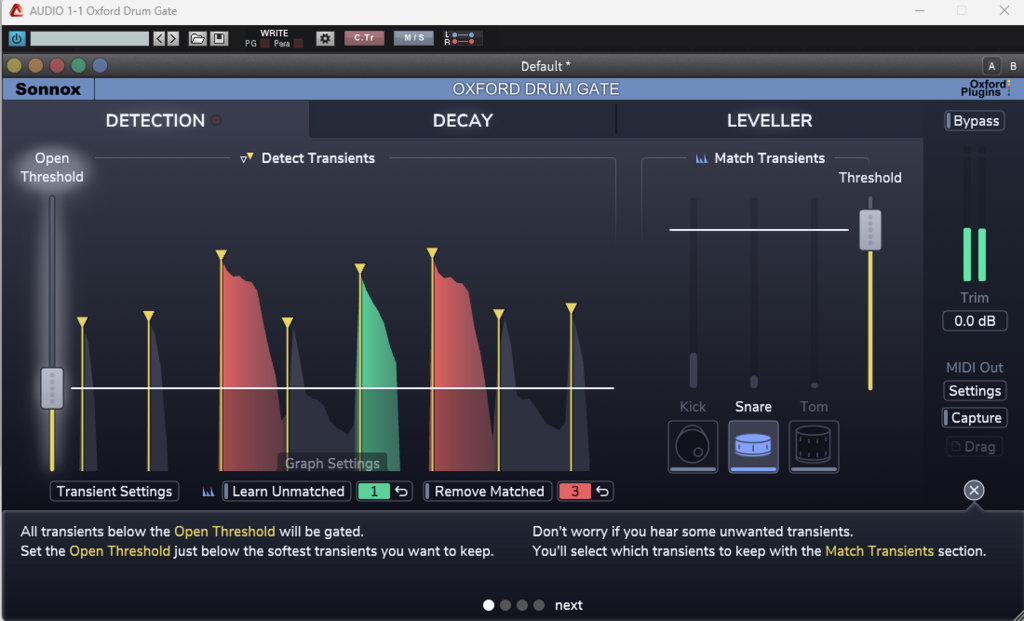The width and height of the screenshot is (1024, 621).
Task: Open Transient Settings panel
Action: coord(114,491)
